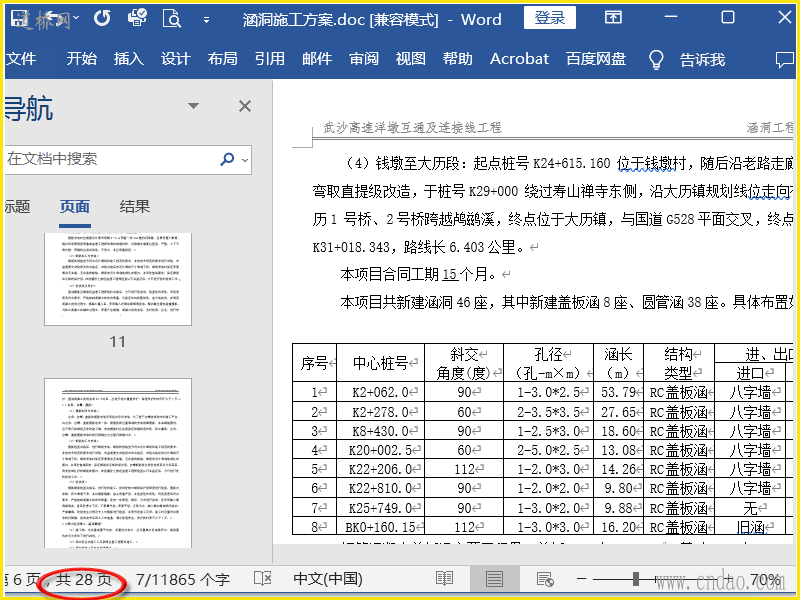Click the proofing book icon in status bar
Image resolution: width=800 pixels, height=600 pixels.
(x=263, y=579)
